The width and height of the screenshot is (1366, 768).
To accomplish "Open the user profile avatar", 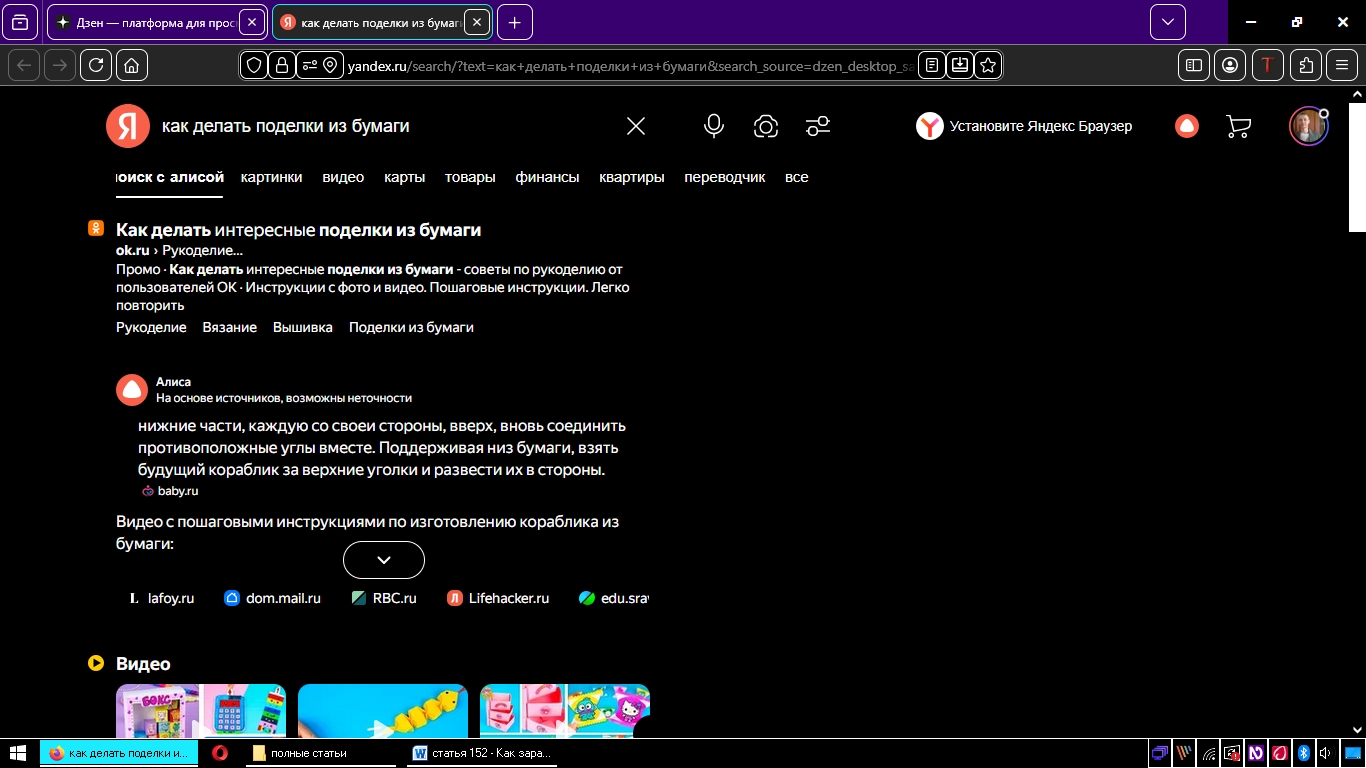I will pyautogui.click(x=1307, y=127).
